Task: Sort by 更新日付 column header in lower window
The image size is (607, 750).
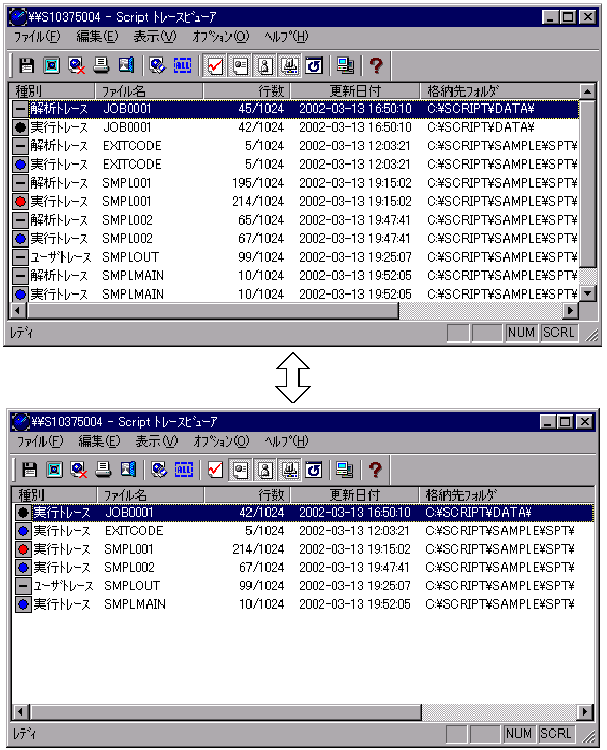Action: pos(354,495)
